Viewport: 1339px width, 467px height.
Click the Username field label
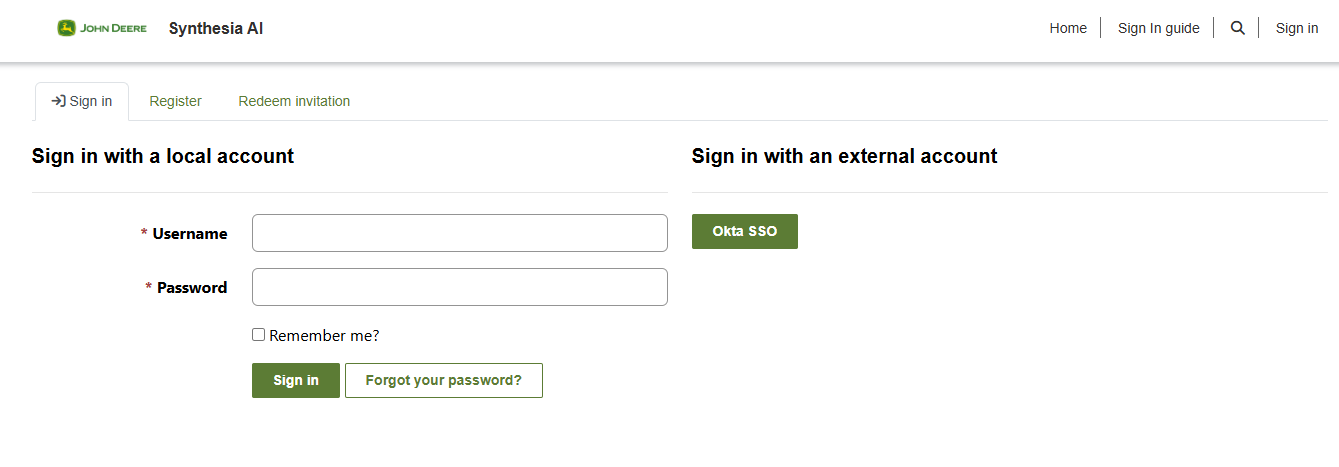pos(189,234)
